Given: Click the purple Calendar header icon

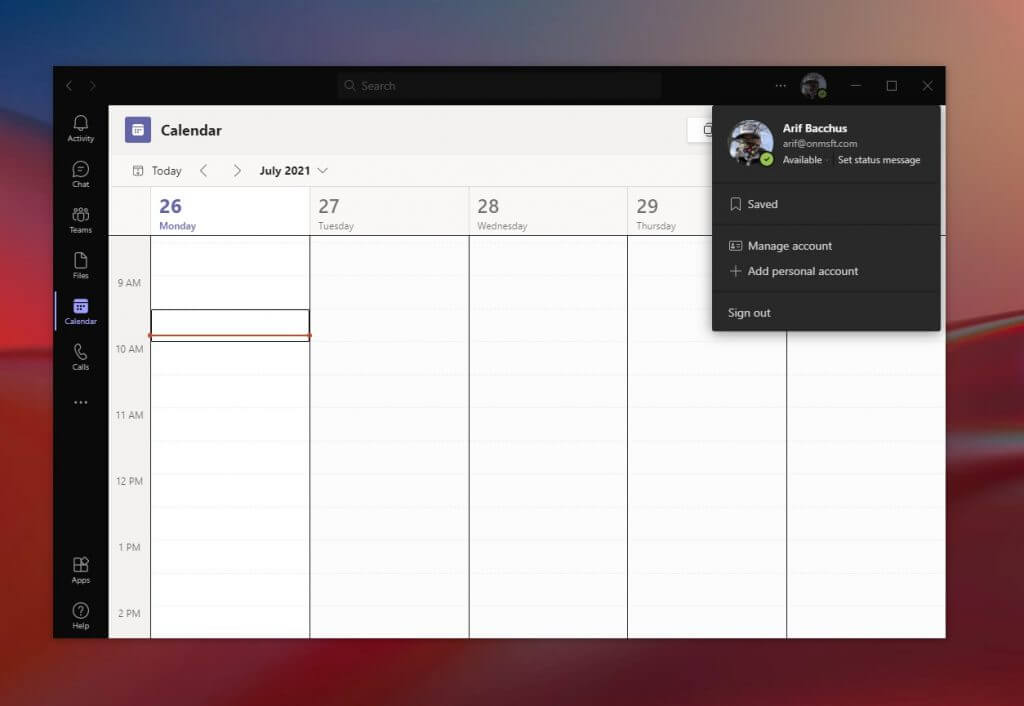Looking at the screenshot, I should coord(138,130).
